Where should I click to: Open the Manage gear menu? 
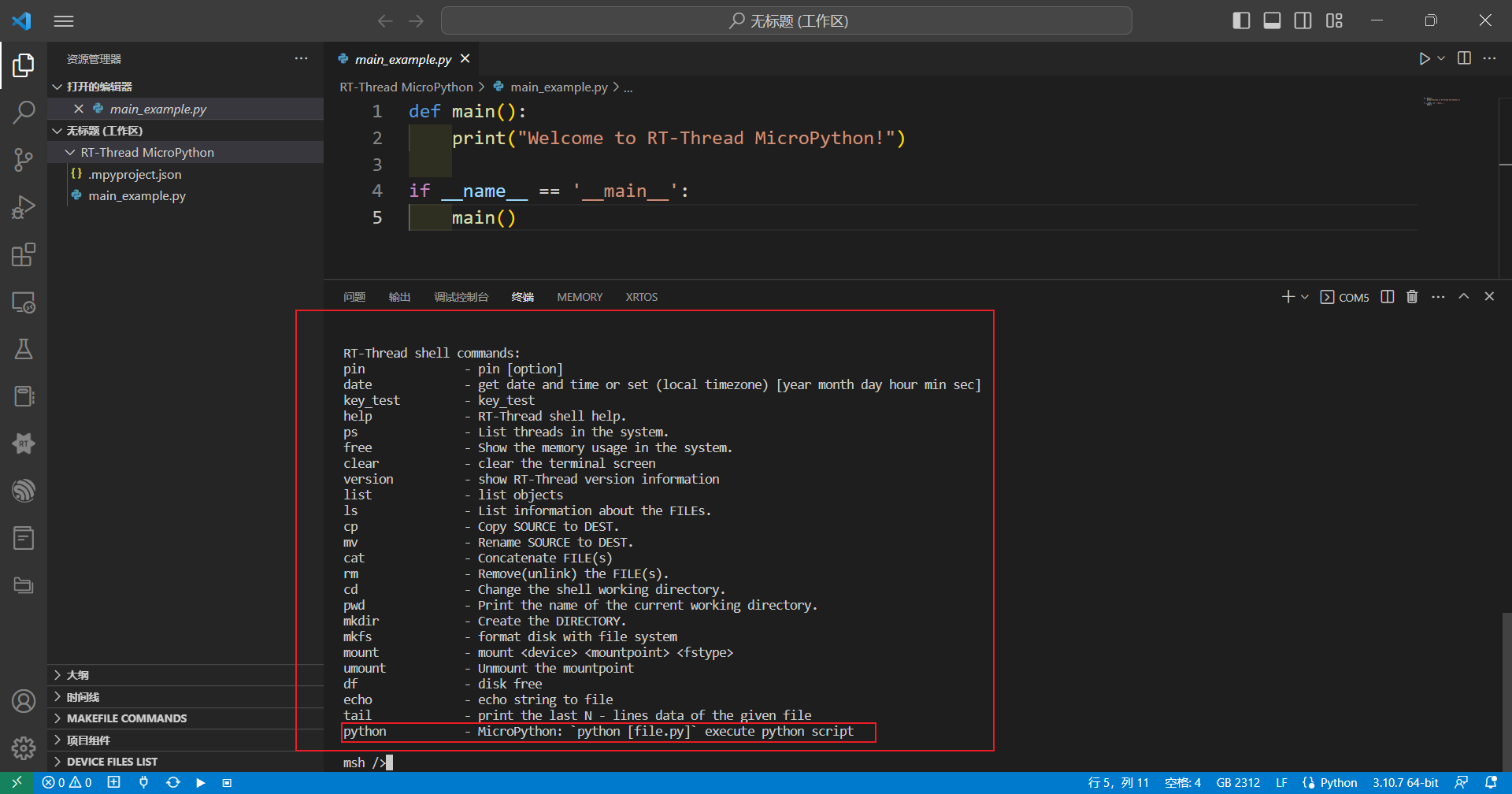click(24, 748)
